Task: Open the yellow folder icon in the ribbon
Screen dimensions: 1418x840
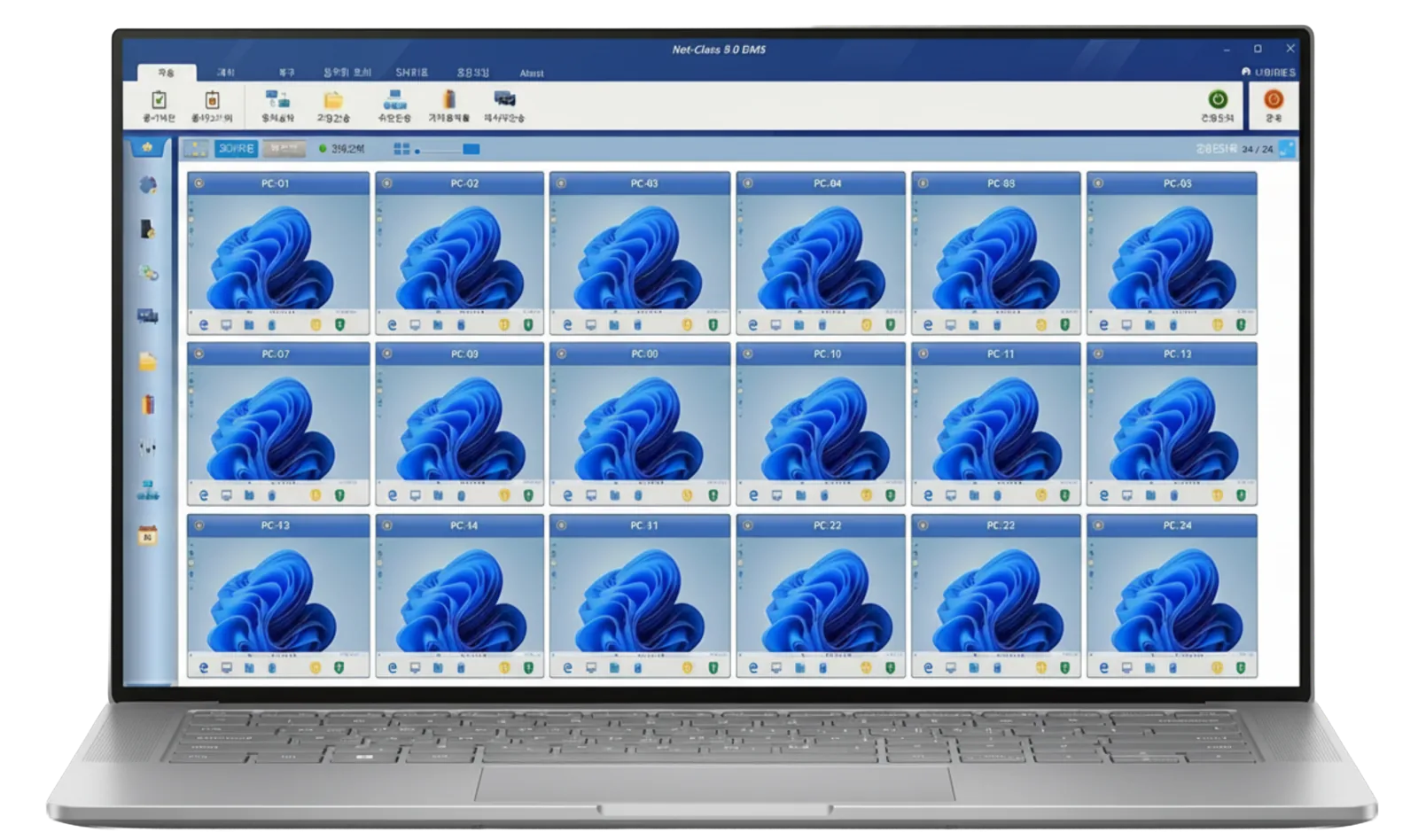Action: point(333,100)
